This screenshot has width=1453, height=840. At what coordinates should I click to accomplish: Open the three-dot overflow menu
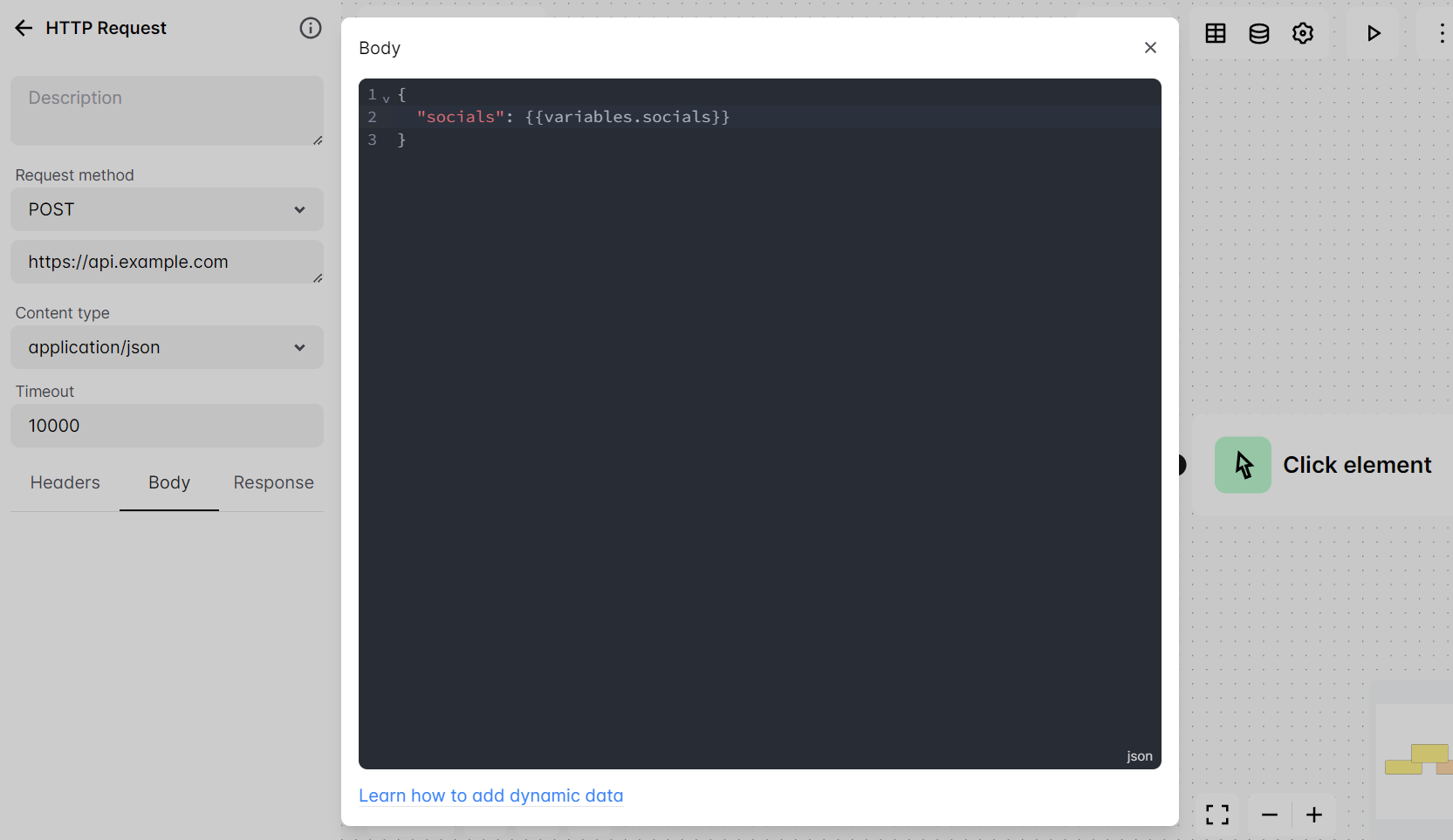coord(1442,33)
